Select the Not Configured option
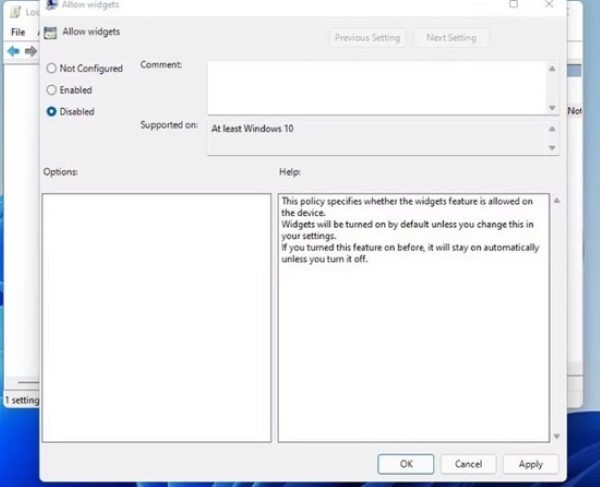The height and width of the screenshot is (487, 600). click(x=52, y=69)
